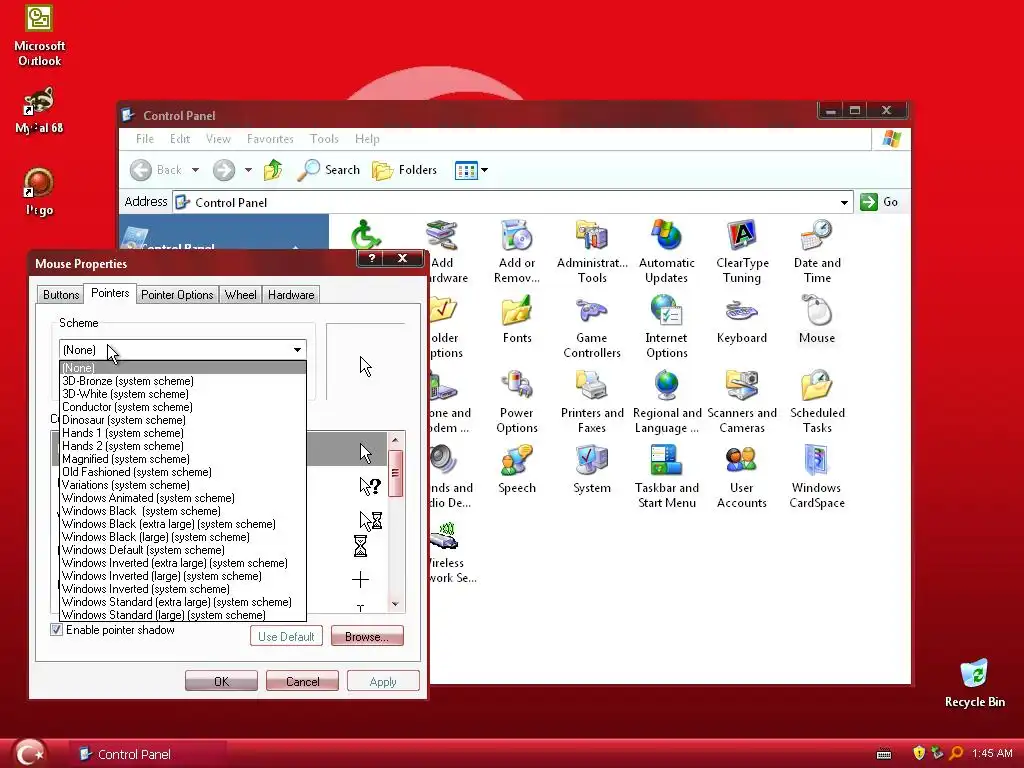Toggle the Folders pane button
The image size is (1024, 768).
tap(404, 170)
